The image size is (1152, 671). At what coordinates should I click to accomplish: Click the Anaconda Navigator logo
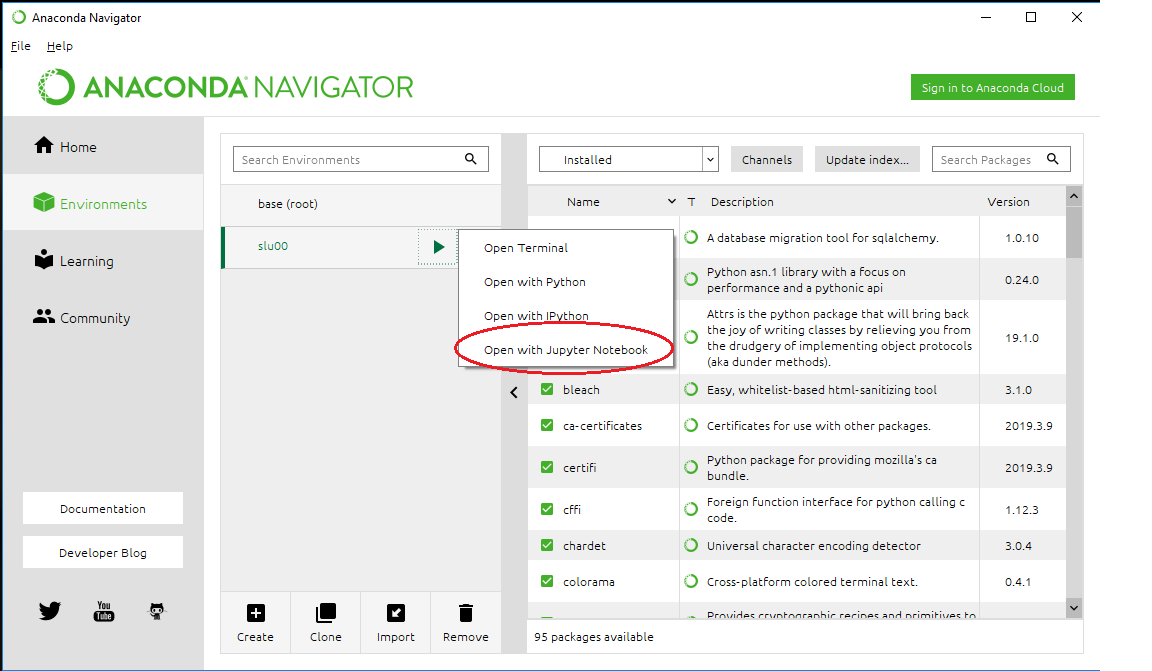(226, 87)
